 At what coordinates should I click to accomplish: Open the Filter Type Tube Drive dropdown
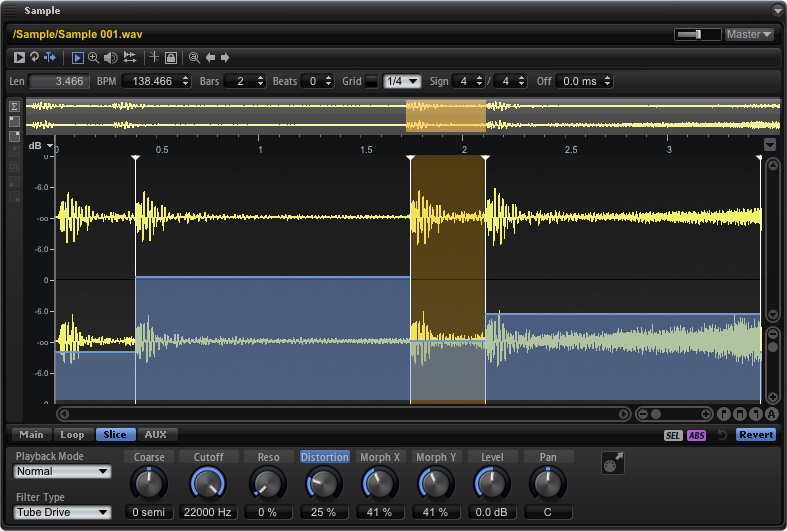click(62, 513)
